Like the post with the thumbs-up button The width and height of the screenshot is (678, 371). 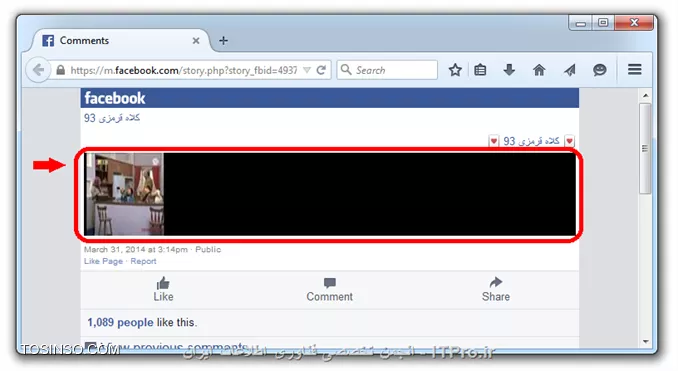point(163,290)
